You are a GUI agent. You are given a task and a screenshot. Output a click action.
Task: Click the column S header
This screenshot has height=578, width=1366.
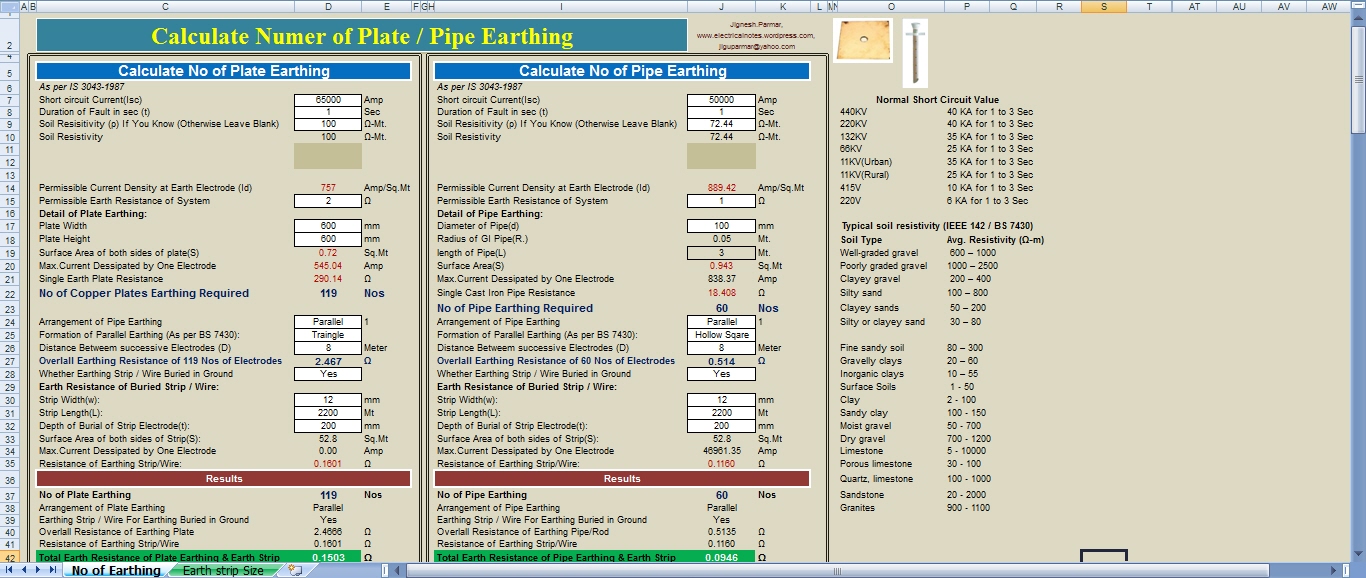click(x=1103, y=6)
